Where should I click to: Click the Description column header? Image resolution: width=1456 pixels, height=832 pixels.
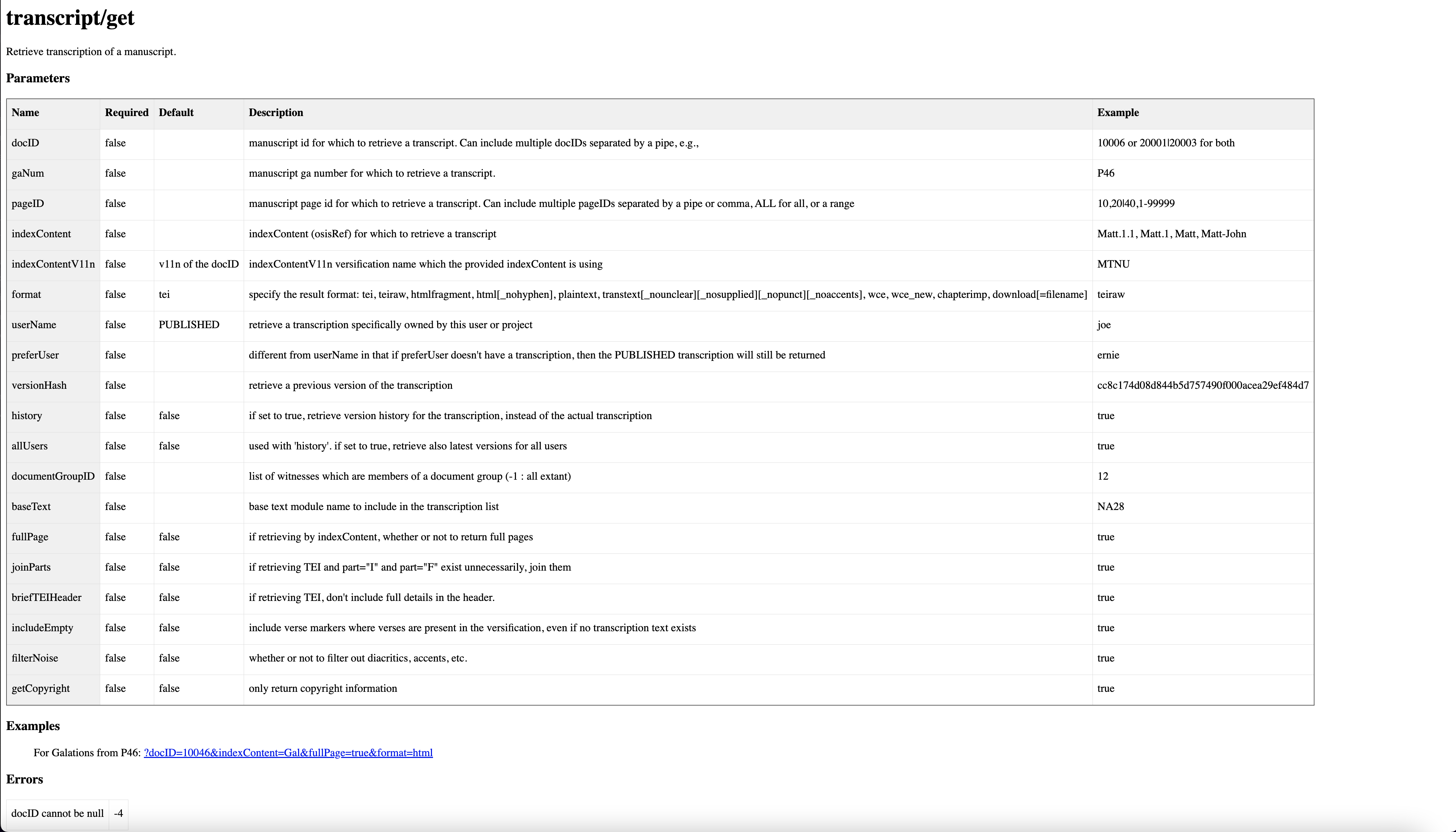click(x=276, y=113)
